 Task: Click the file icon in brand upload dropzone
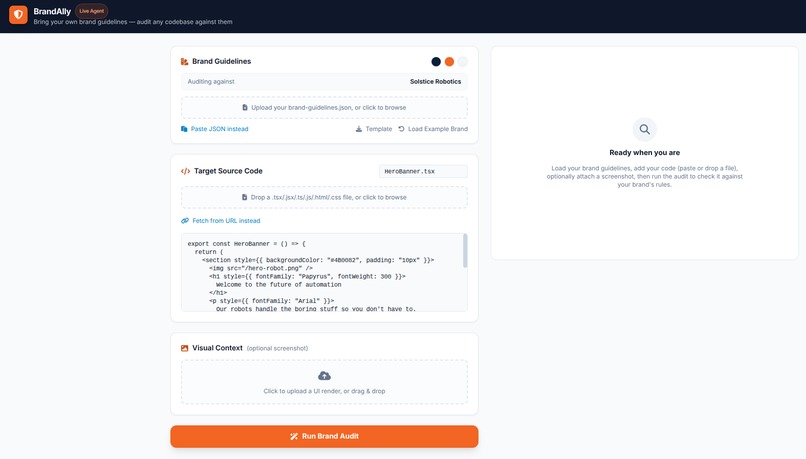[245, 108]
